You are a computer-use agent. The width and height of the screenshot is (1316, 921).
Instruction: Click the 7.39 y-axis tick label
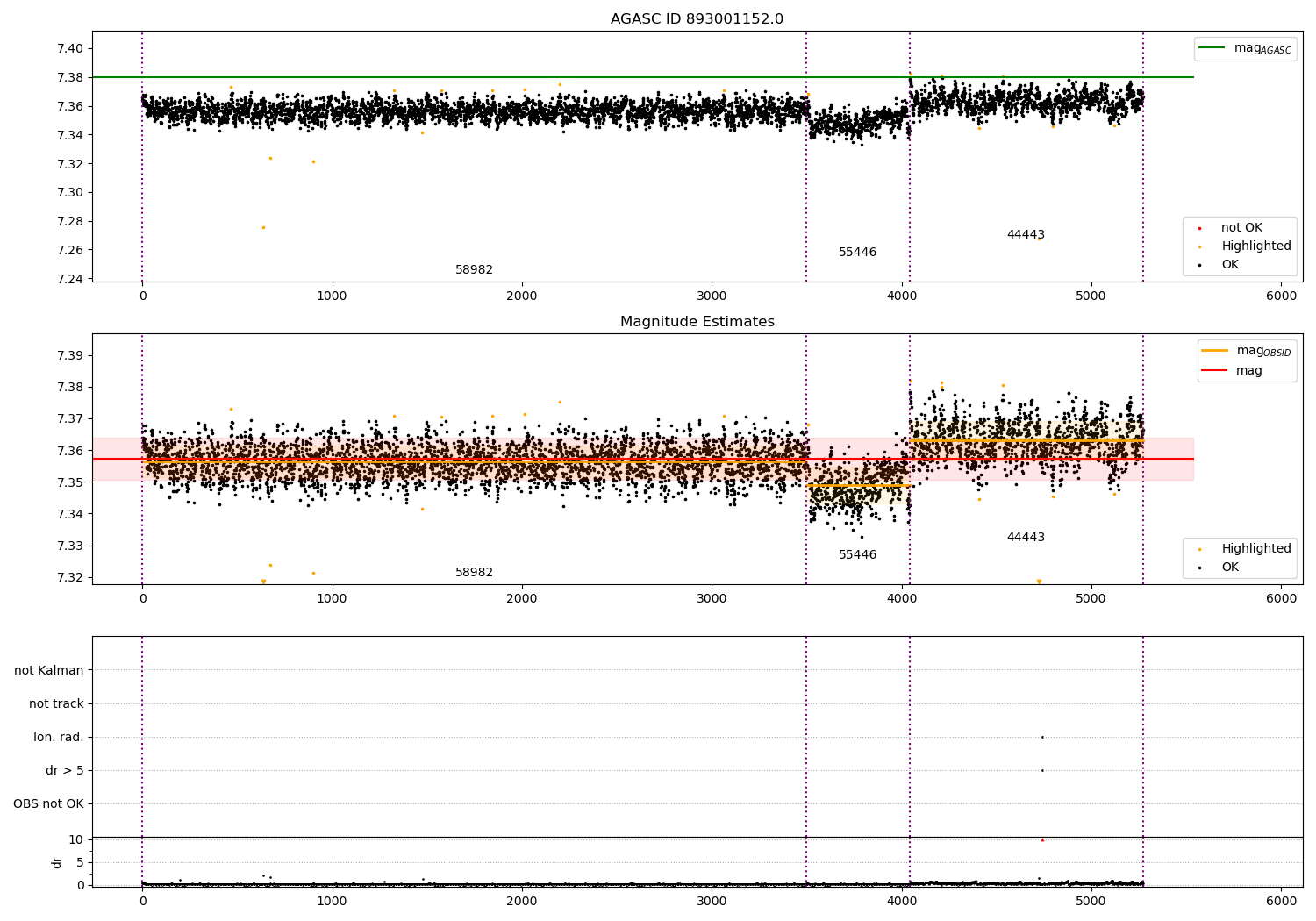(x=71, y=355)
